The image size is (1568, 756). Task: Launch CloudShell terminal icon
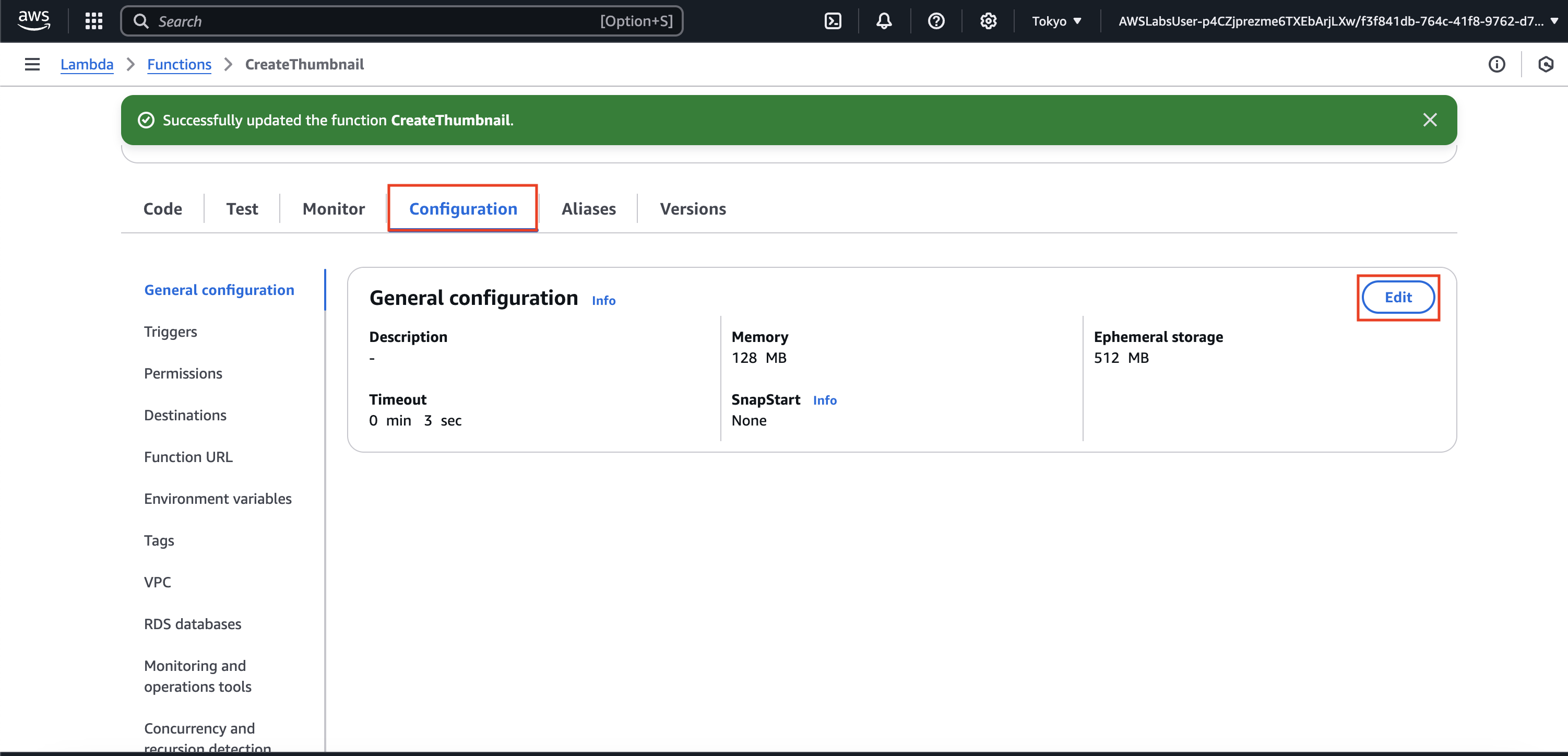click(x=832, y=21)
